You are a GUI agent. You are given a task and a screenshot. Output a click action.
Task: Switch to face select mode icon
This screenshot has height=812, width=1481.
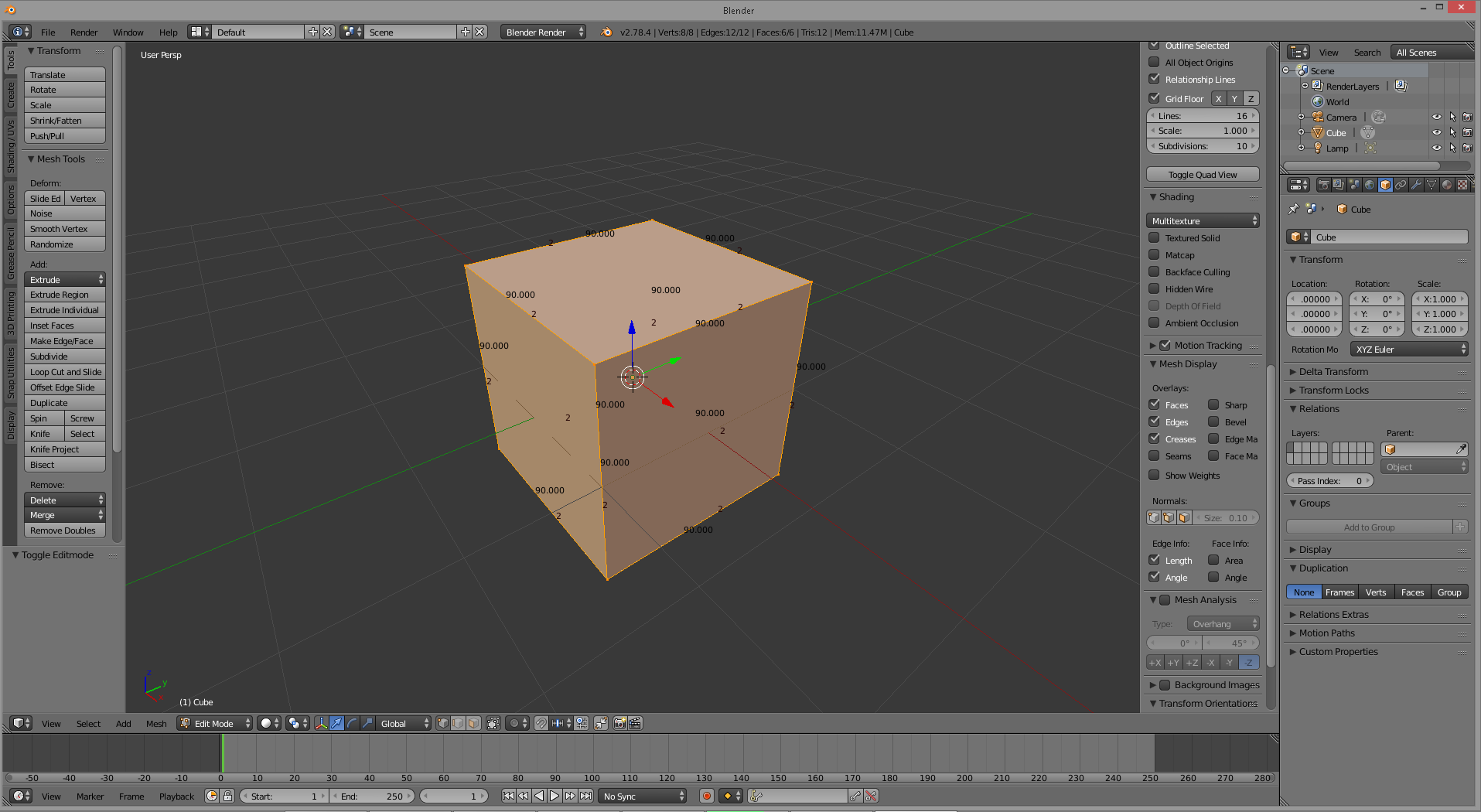[x=473, y=723]
